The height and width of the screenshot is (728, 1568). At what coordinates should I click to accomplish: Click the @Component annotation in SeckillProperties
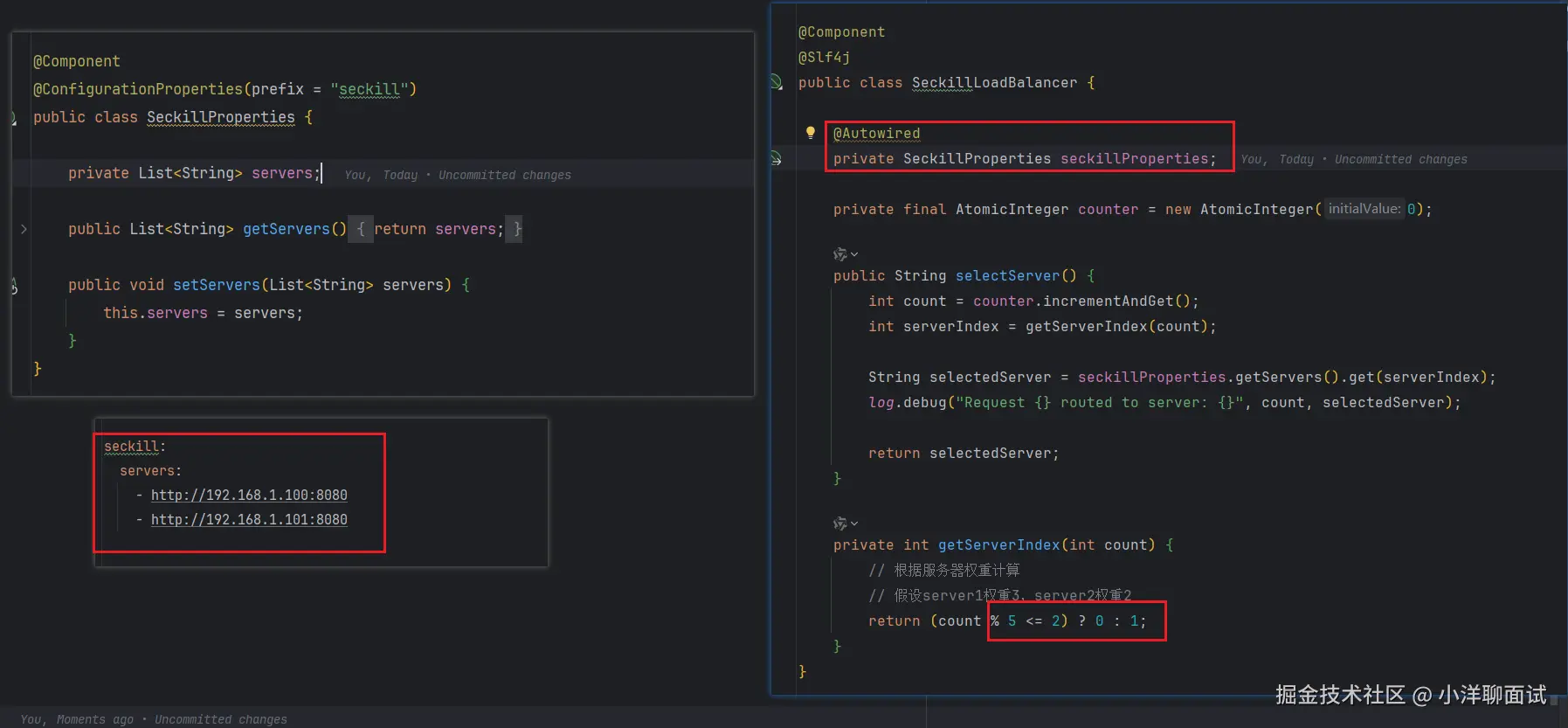point(77,61)
